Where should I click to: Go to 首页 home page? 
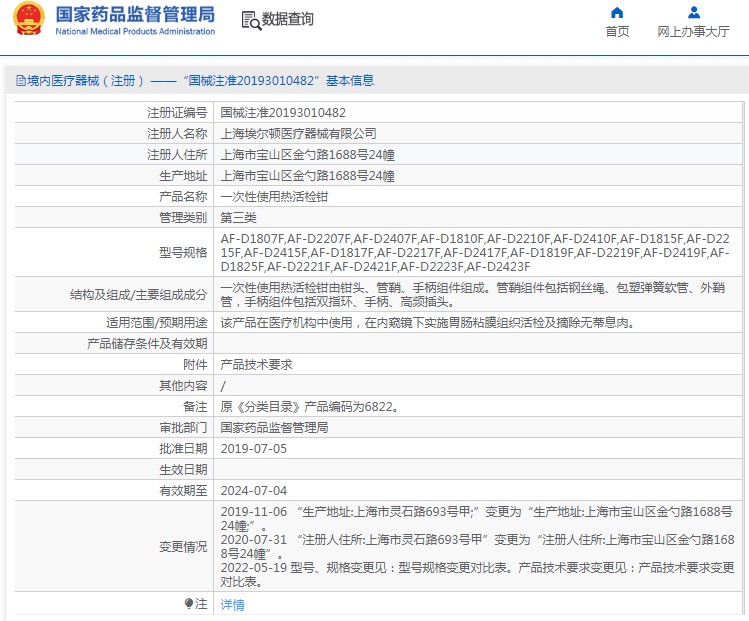click(617, 32)
